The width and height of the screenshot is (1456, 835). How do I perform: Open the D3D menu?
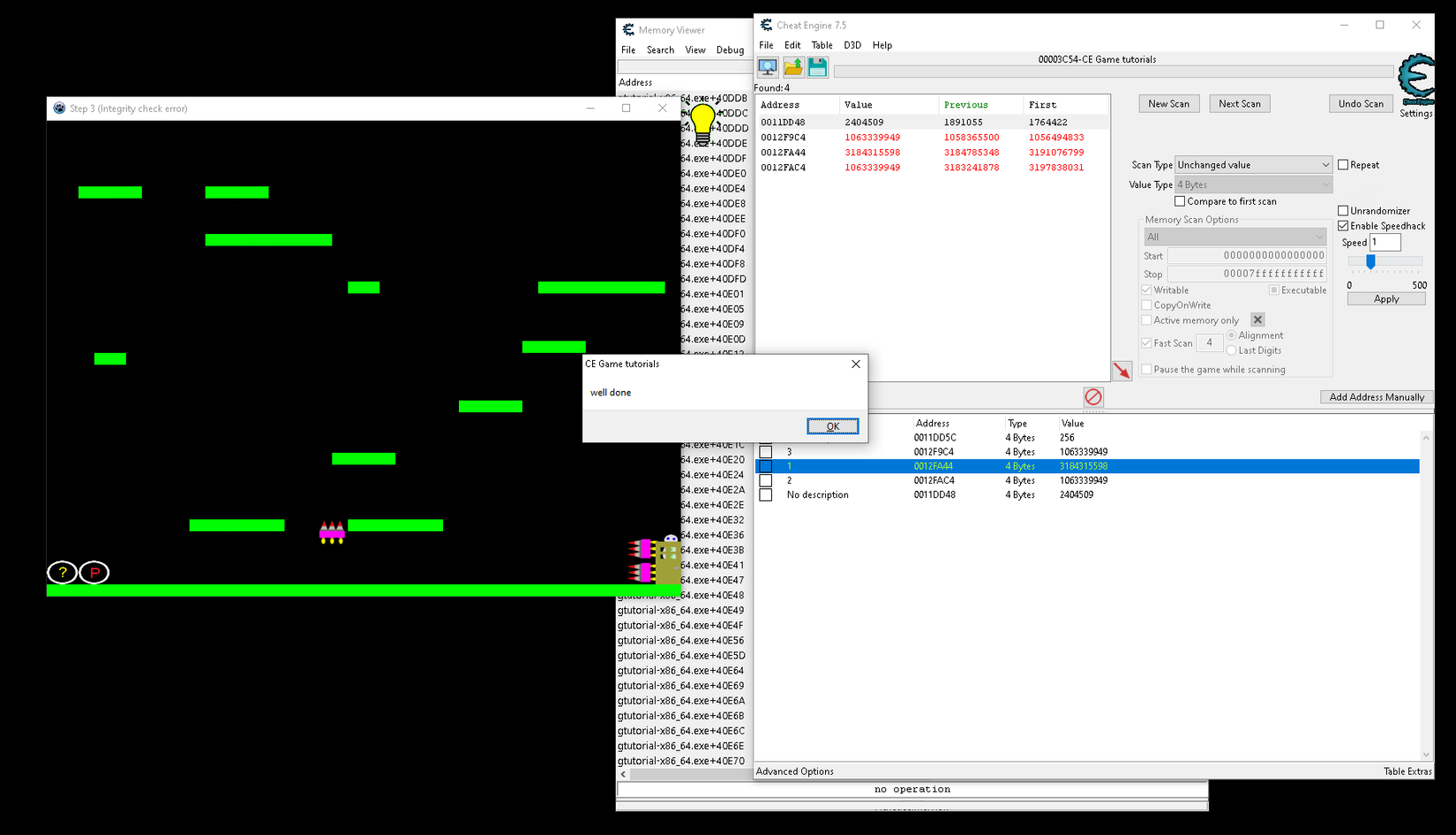click(852, 45)
